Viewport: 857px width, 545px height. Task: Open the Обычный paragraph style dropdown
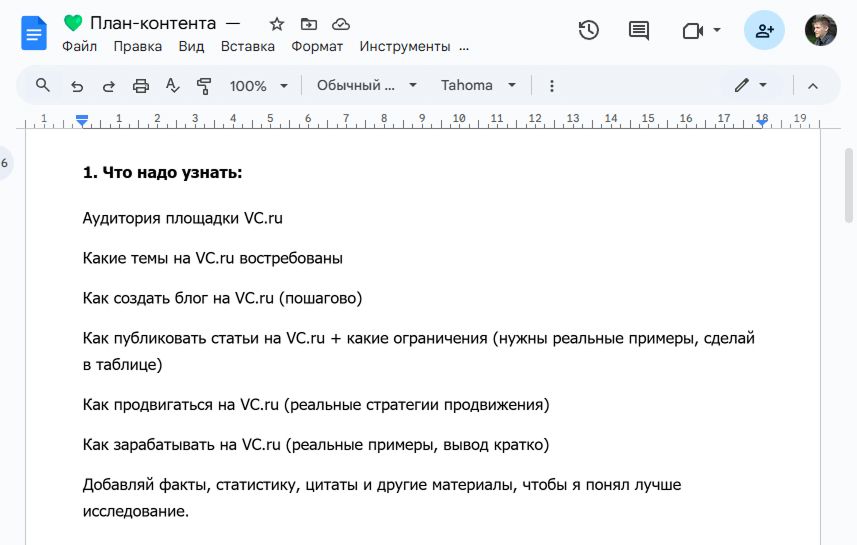click(367, 85)
